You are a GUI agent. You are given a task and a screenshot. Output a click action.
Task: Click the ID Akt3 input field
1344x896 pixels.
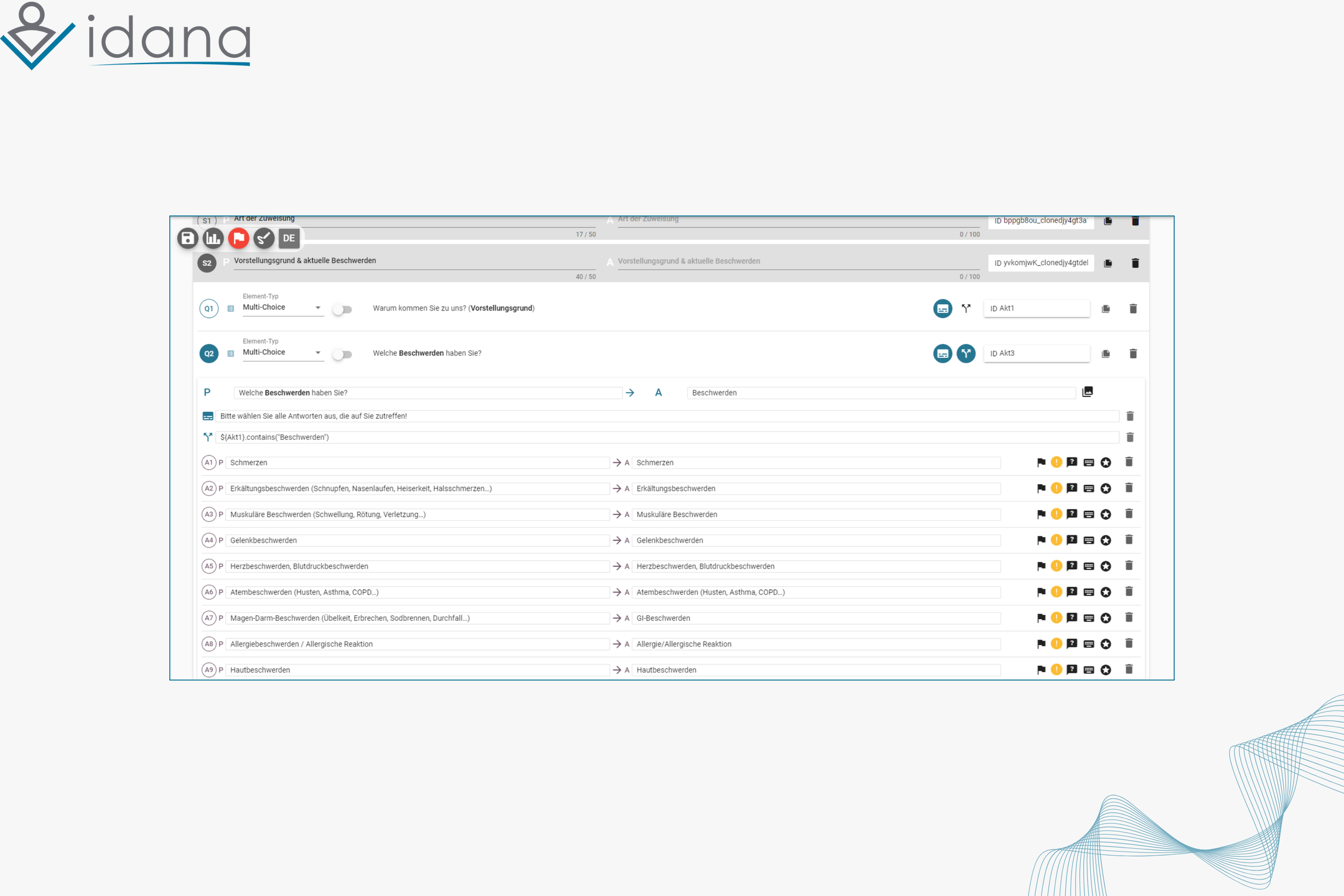(x=1037, y=353)
